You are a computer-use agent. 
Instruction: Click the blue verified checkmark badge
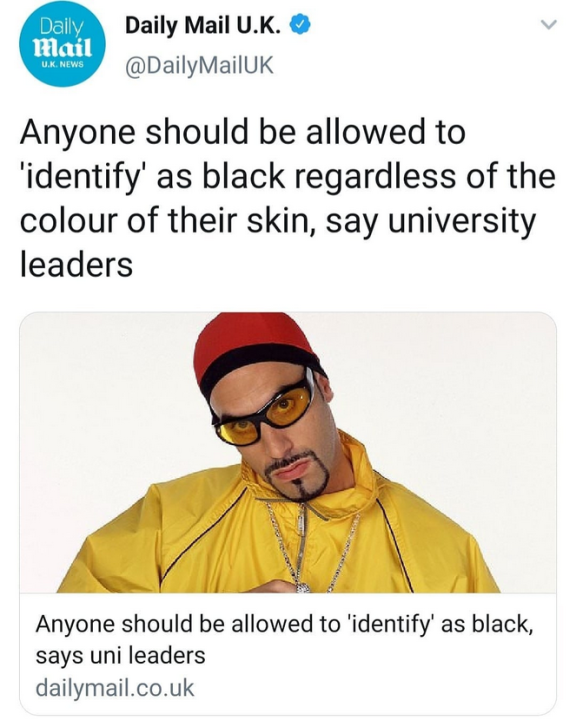tap(300, 26)
